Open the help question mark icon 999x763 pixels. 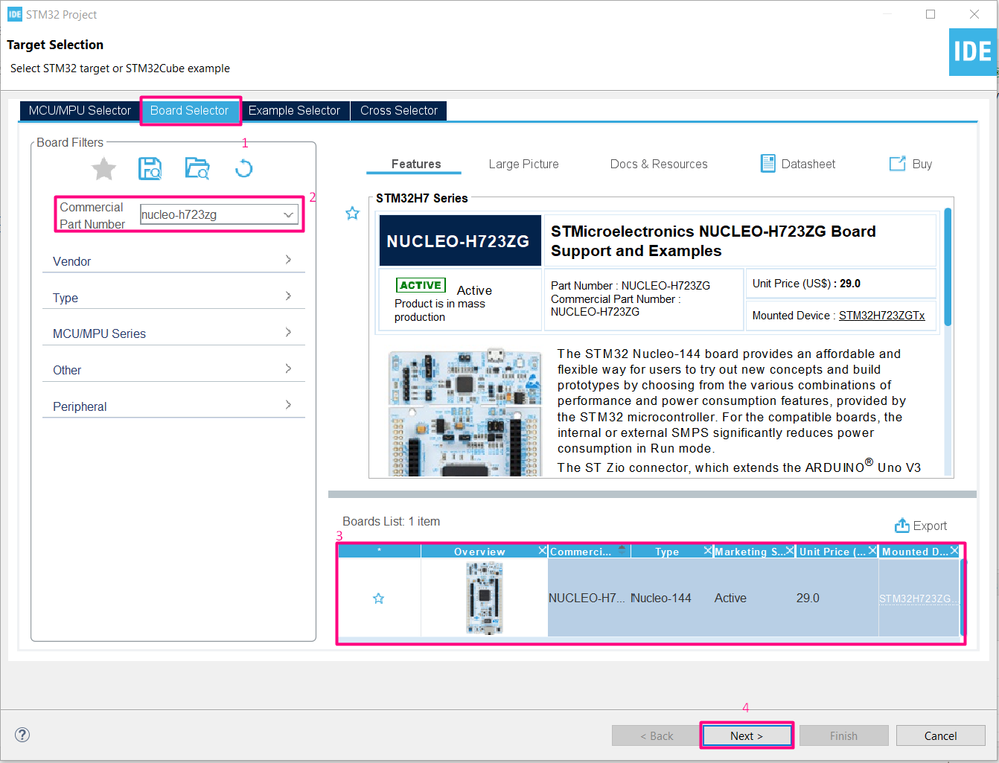click(22, 734)
